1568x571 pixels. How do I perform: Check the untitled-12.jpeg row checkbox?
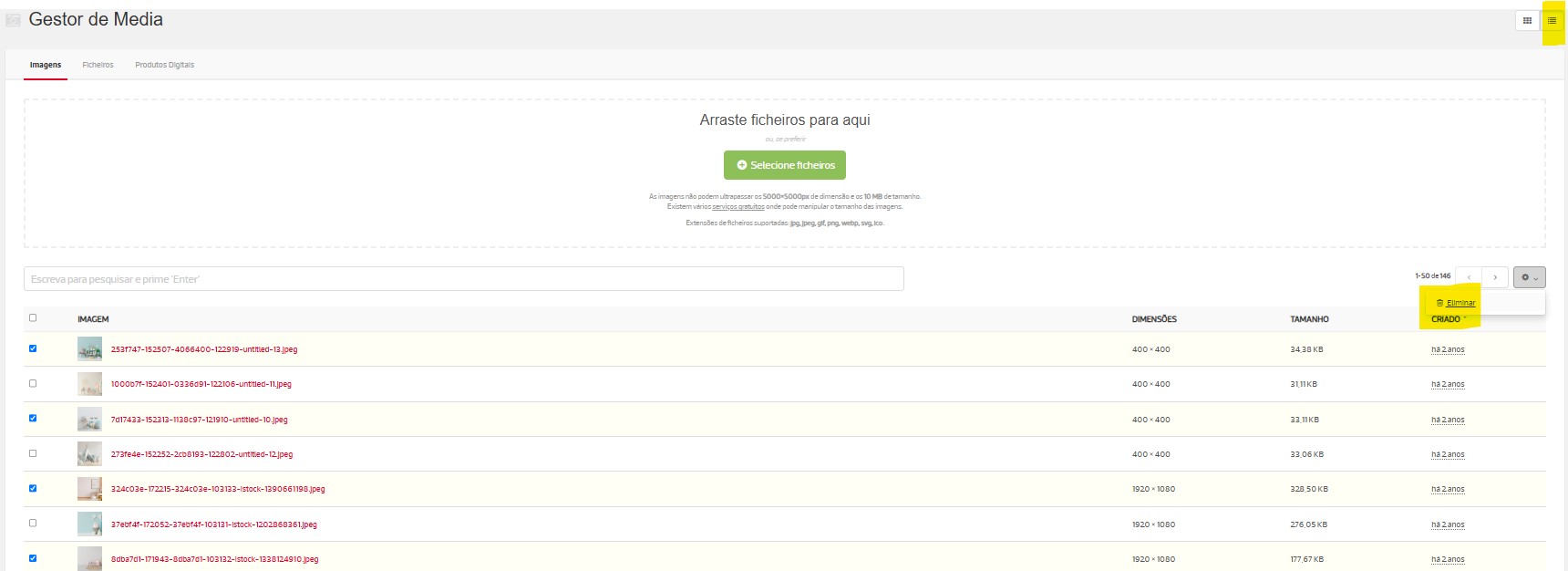coord(33,453)
